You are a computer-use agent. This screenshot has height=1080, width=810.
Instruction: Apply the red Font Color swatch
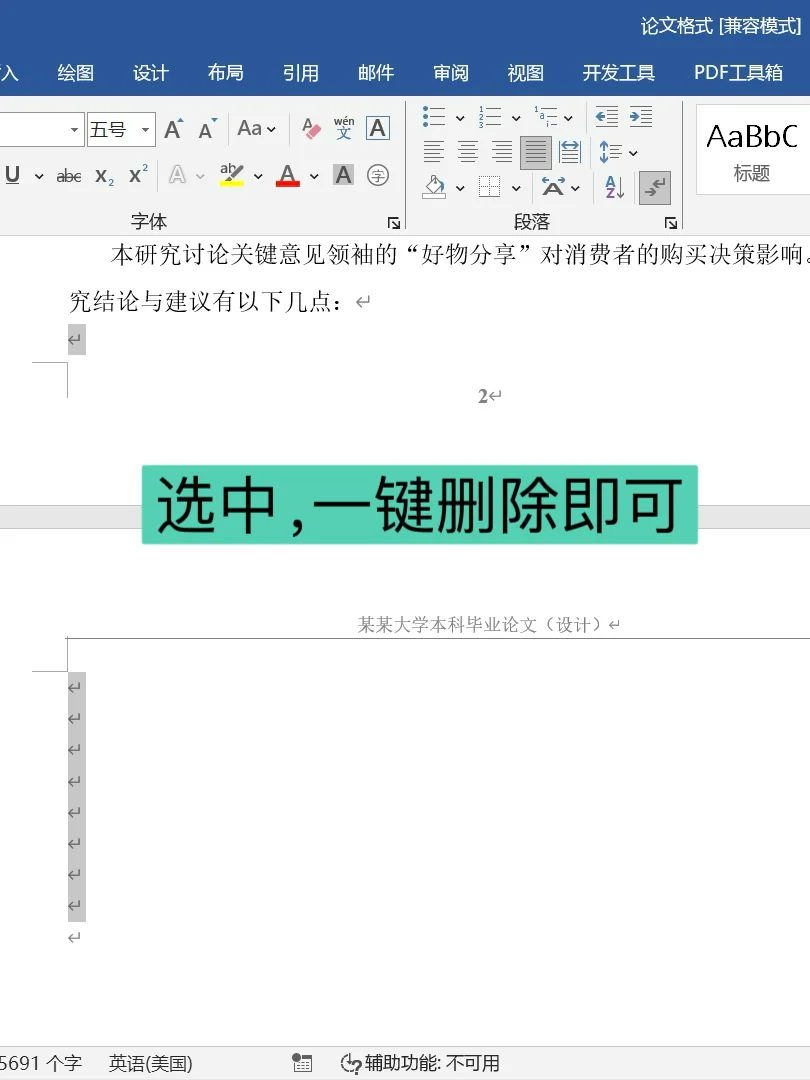(x=288, y=176)
